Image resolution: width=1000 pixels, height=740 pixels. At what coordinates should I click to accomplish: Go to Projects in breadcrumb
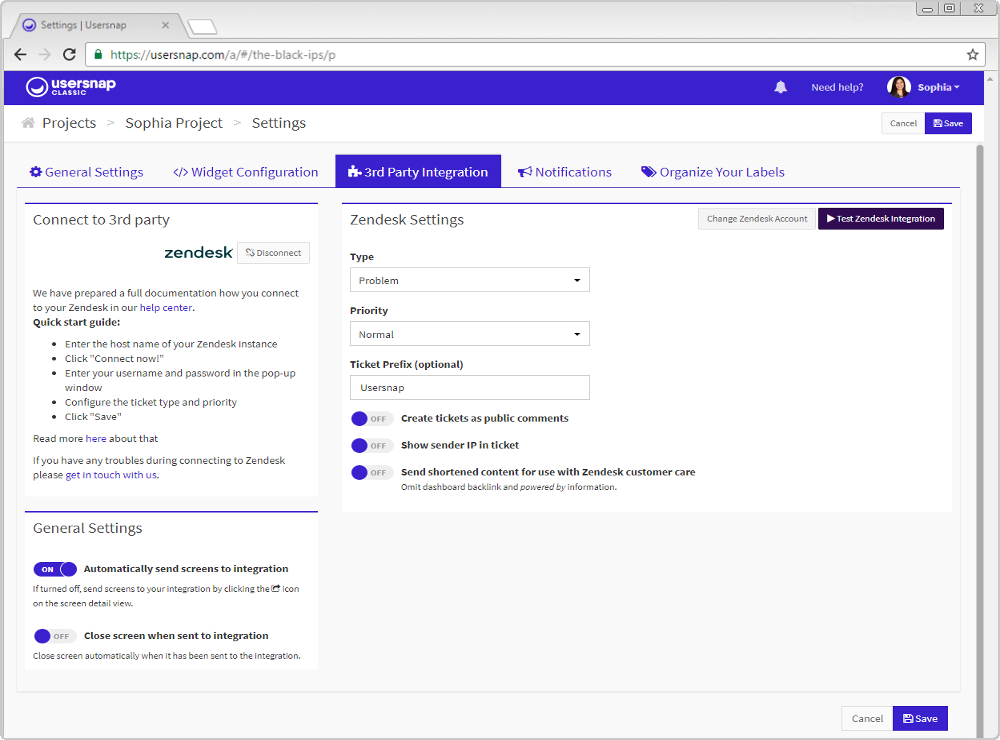(69, 122)
